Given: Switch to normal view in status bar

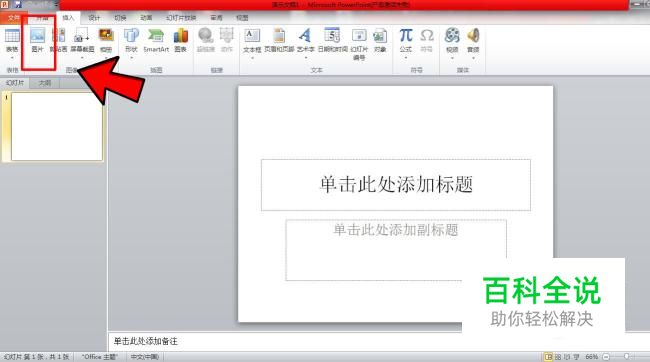Looking at the screenshot, I should tap(548, 357).
